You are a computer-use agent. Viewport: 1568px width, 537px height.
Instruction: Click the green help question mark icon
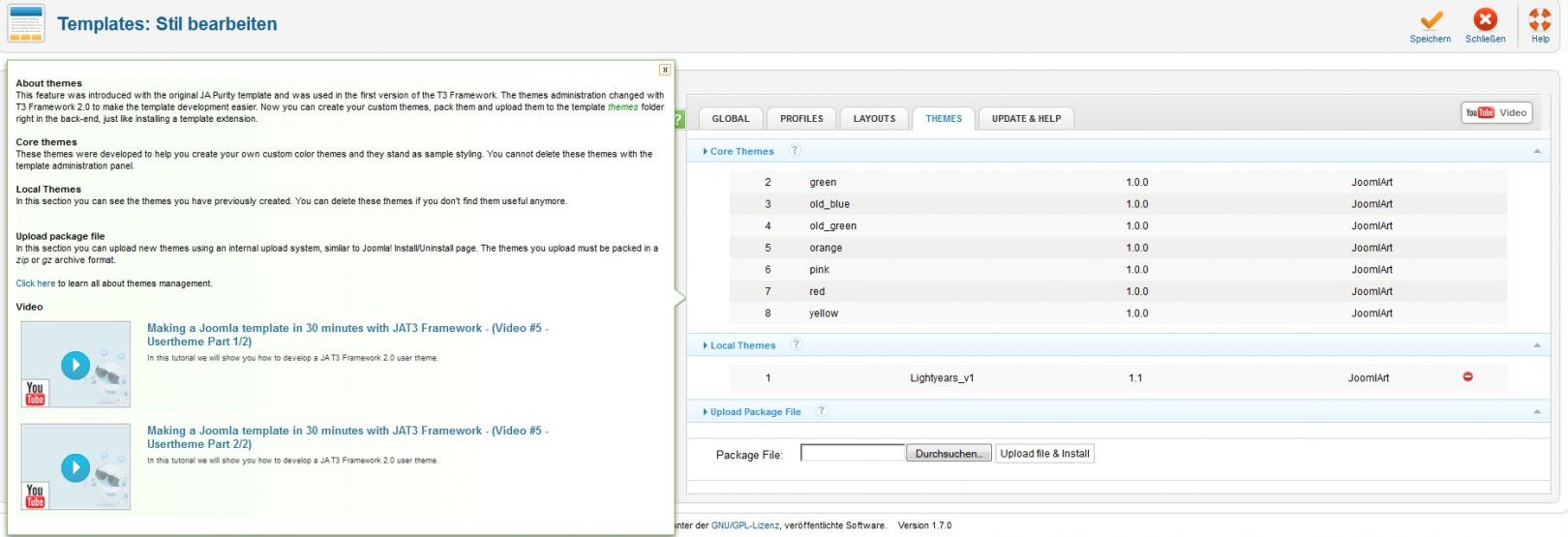click(x=678, y=119)
